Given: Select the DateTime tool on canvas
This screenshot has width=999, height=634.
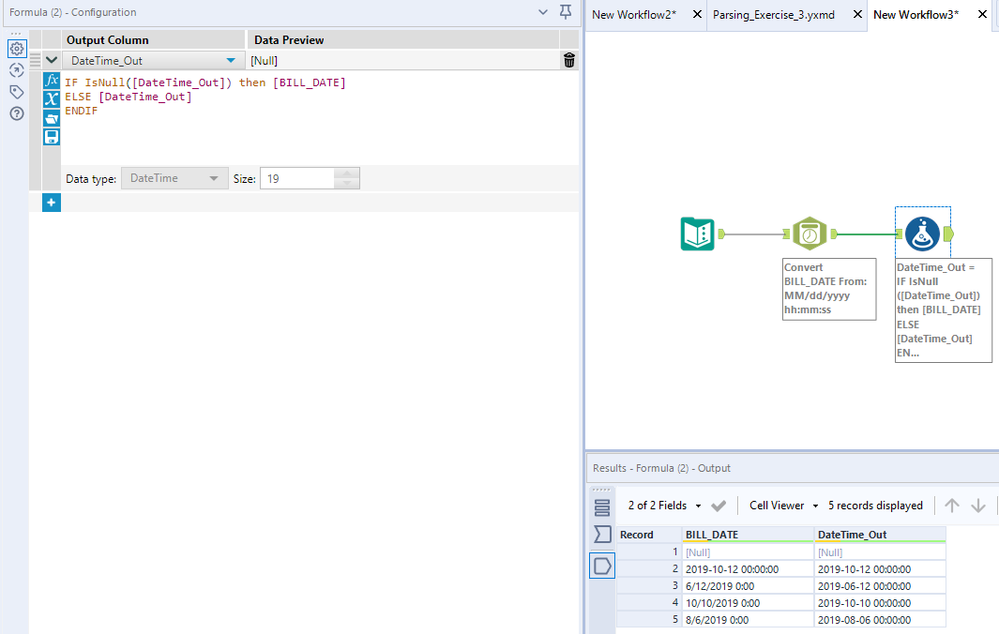Looking at the screenshot, I should click(x=809, y=234).
